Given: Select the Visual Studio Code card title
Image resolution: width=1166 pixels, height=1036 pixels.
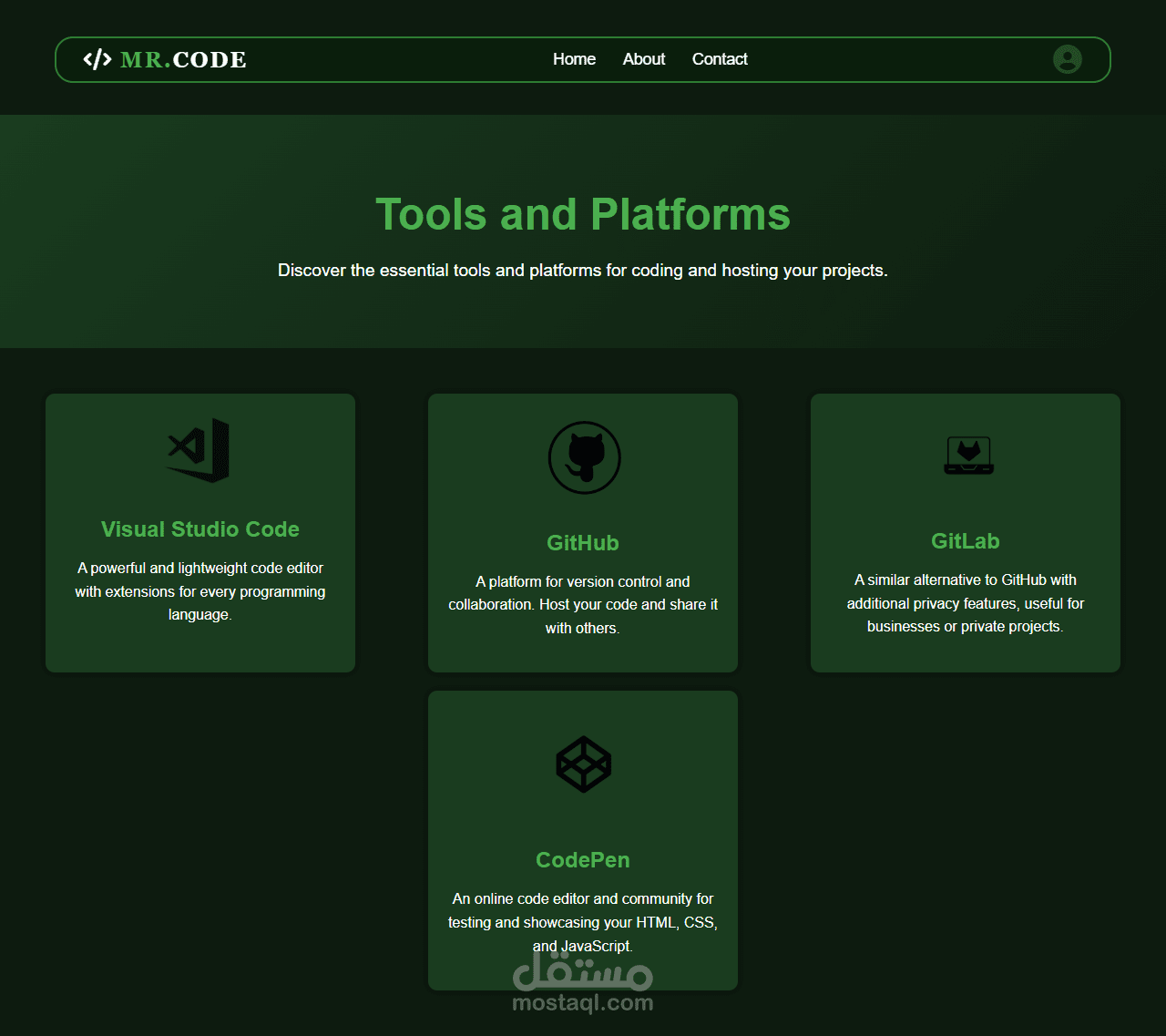Looking at the screenshot, I should (x=200, y=529).
